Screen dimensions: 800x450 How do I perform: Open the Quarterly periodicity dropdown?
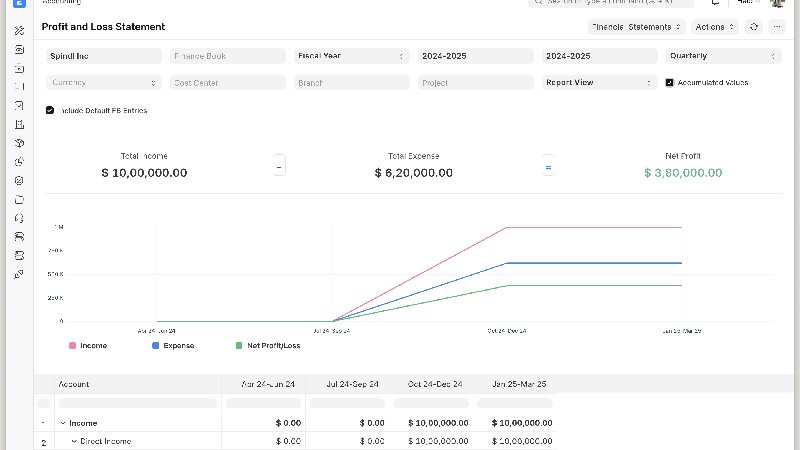pos(723,56)
